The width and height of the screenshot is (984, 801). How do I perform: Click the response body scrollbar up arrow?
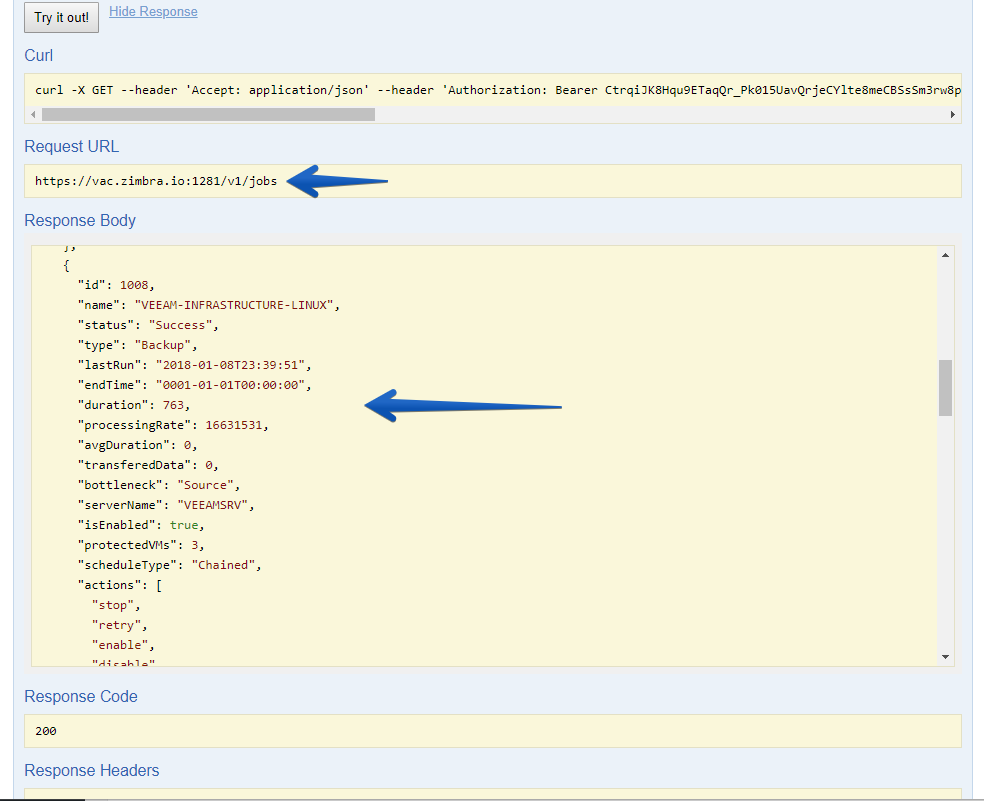[945, 255]
